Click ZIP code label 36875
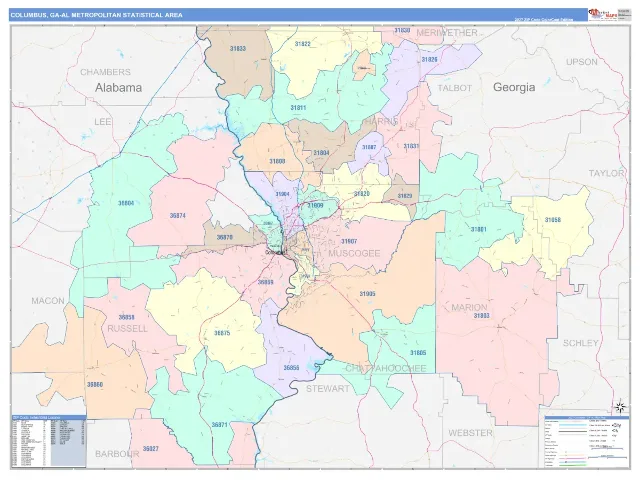Screen dimensions: 640x480 point(222,333)
